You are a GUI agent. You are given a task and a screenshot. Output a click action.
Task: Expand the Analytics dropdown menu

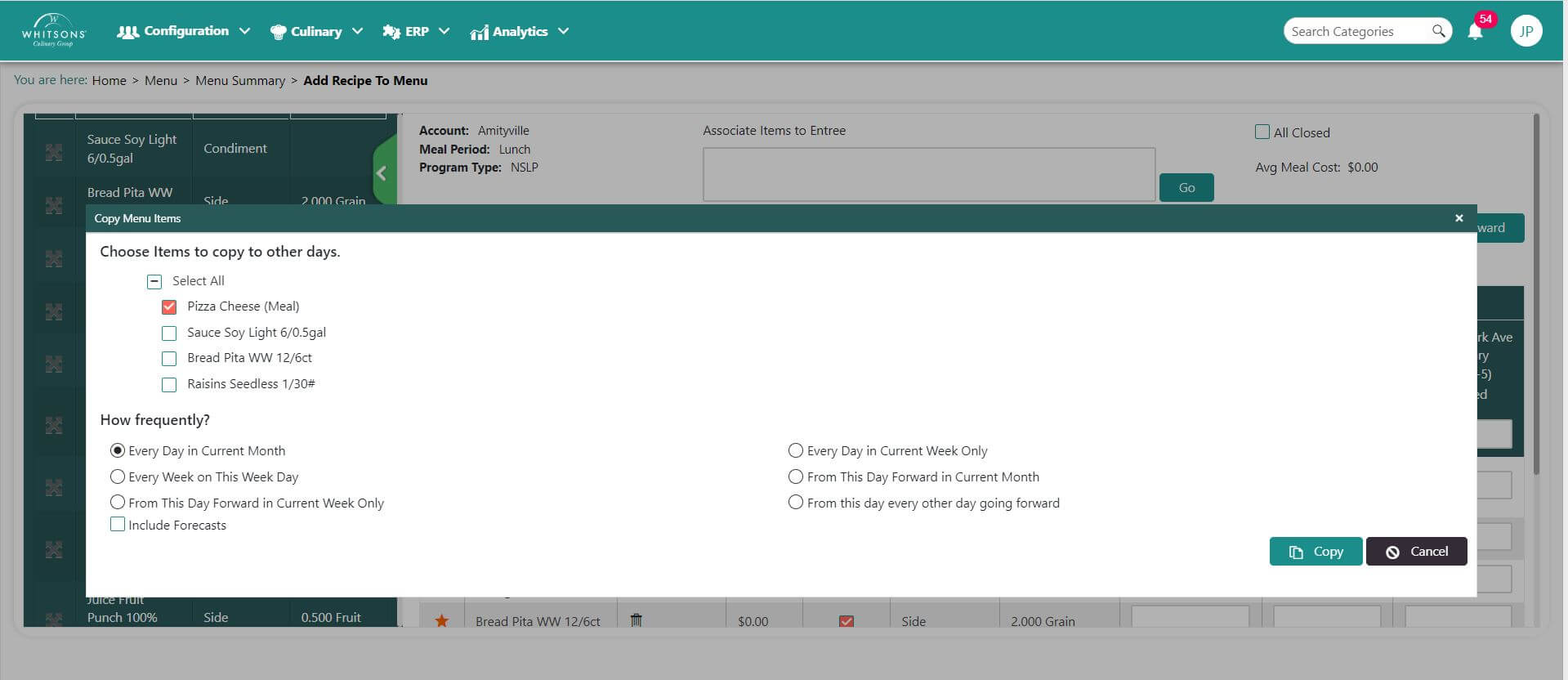coord(519,31)
